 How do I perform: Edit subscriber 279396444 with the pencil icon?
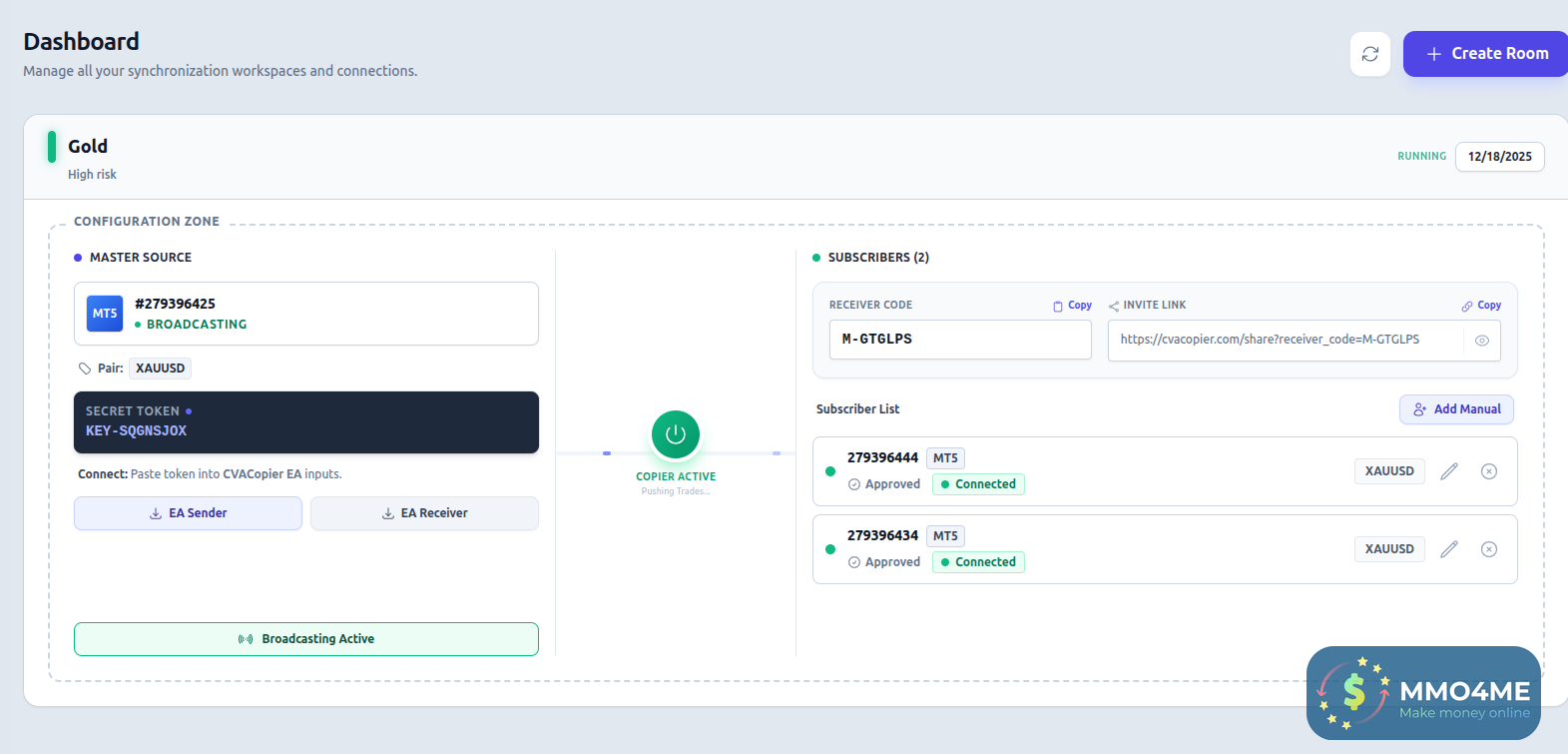click(x=1449, y=471)
